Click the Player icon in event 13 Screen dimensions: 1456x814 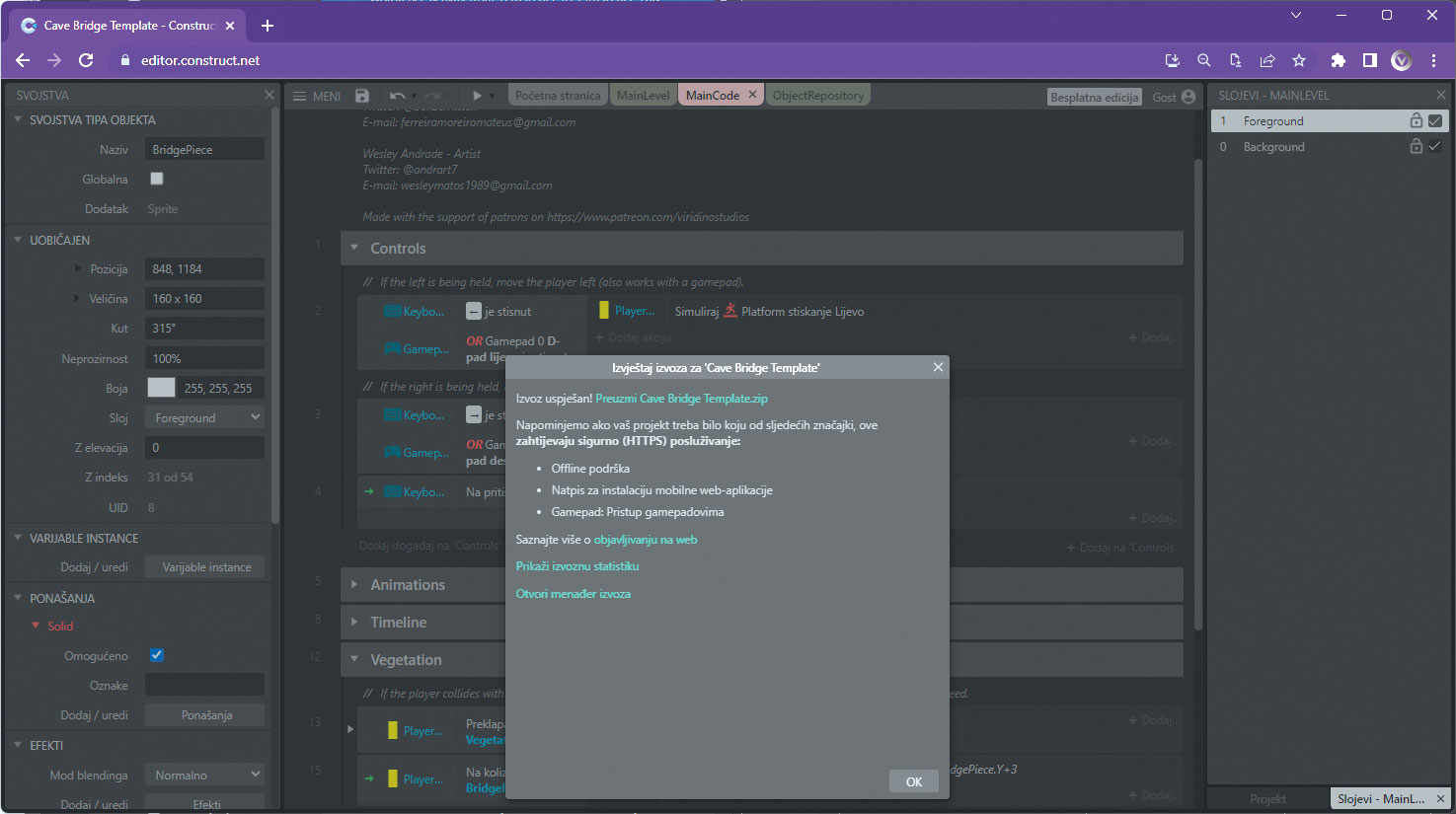(x=393, y=731)
